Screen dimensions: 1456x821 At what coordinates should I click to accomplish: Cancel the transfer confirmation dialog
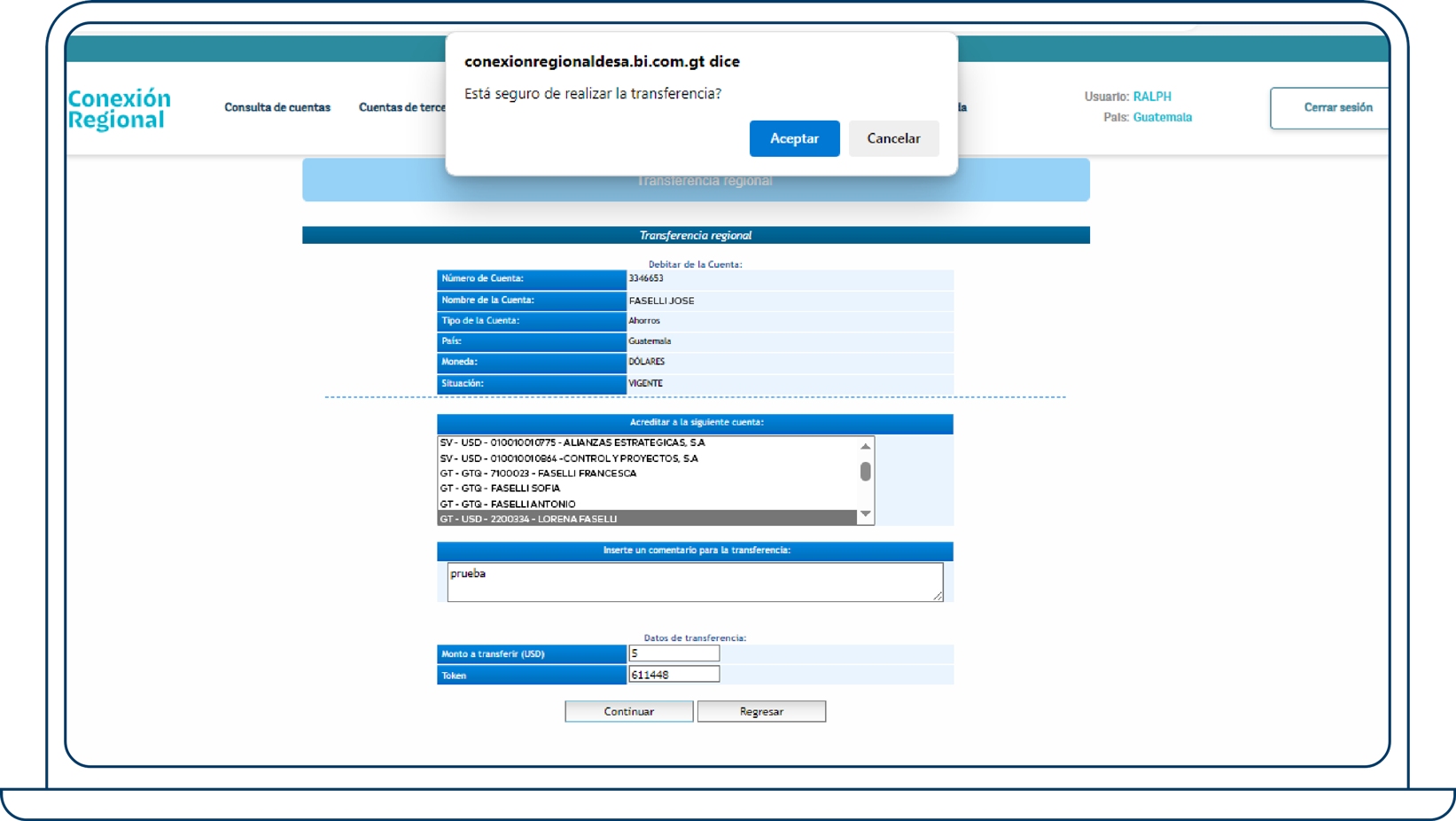893,138
